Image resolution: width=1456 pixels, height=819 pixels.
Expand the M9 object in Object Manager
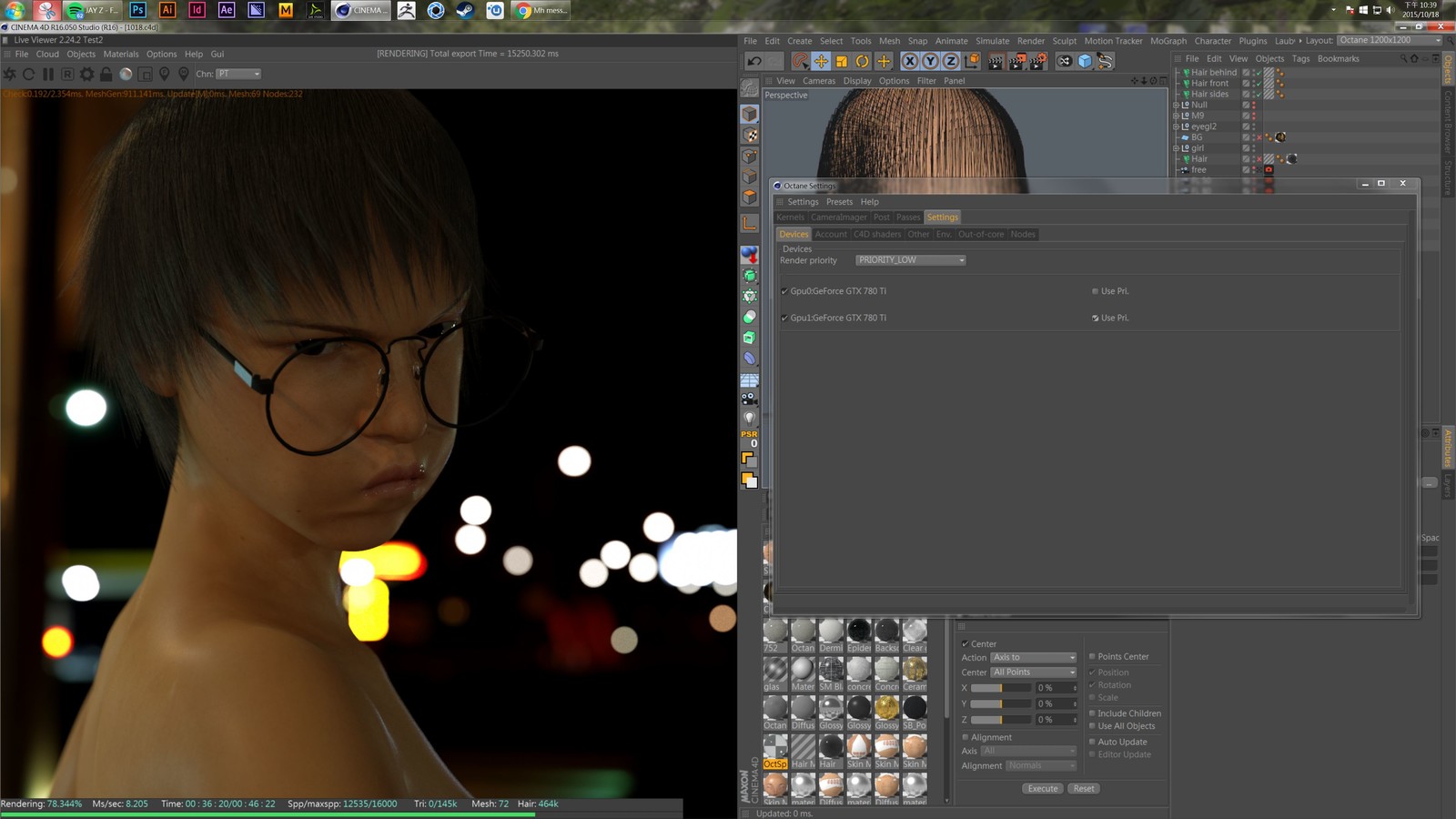[1176, 116]
